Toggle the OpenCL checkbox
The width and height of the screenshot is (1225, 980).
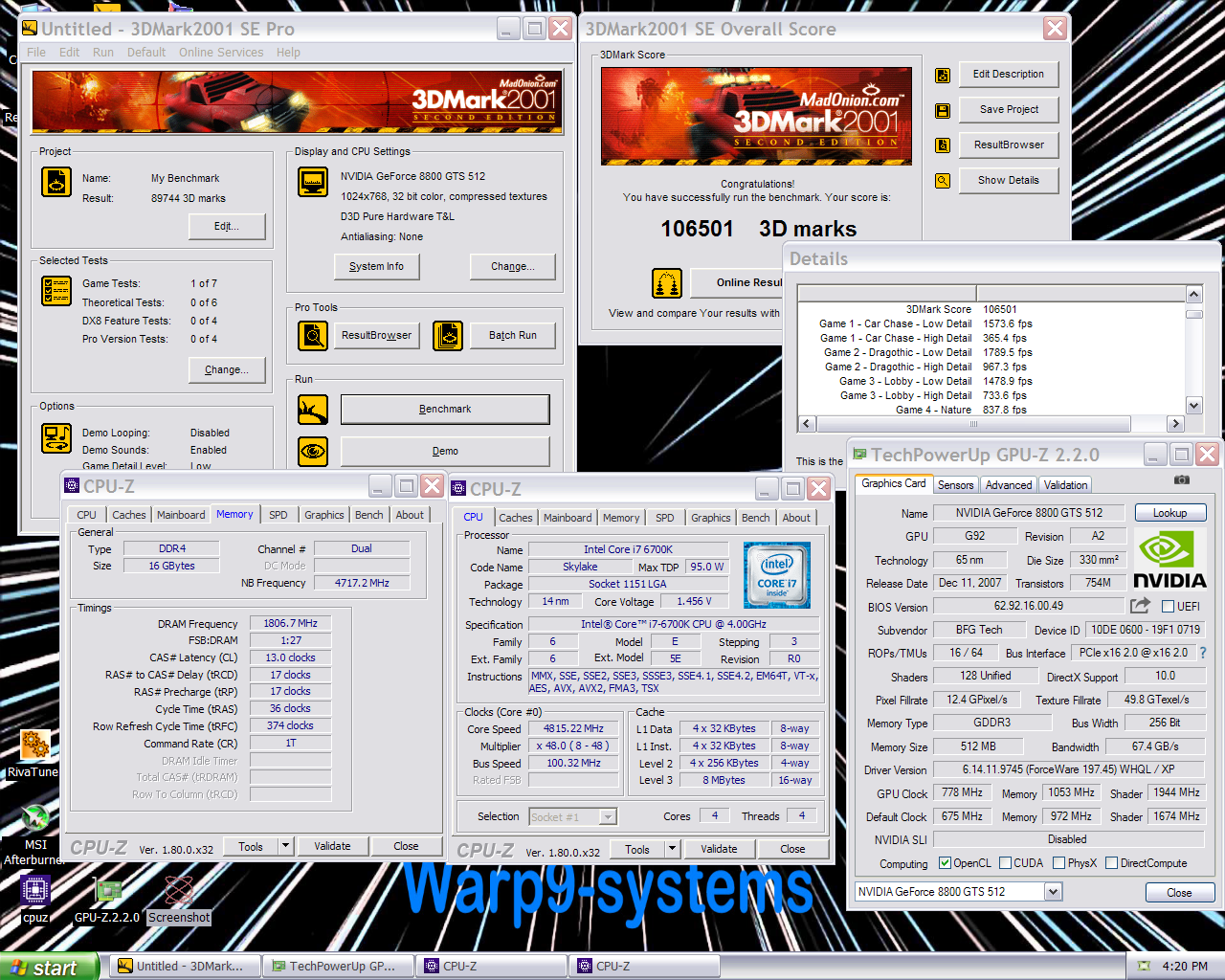[946, 863]
